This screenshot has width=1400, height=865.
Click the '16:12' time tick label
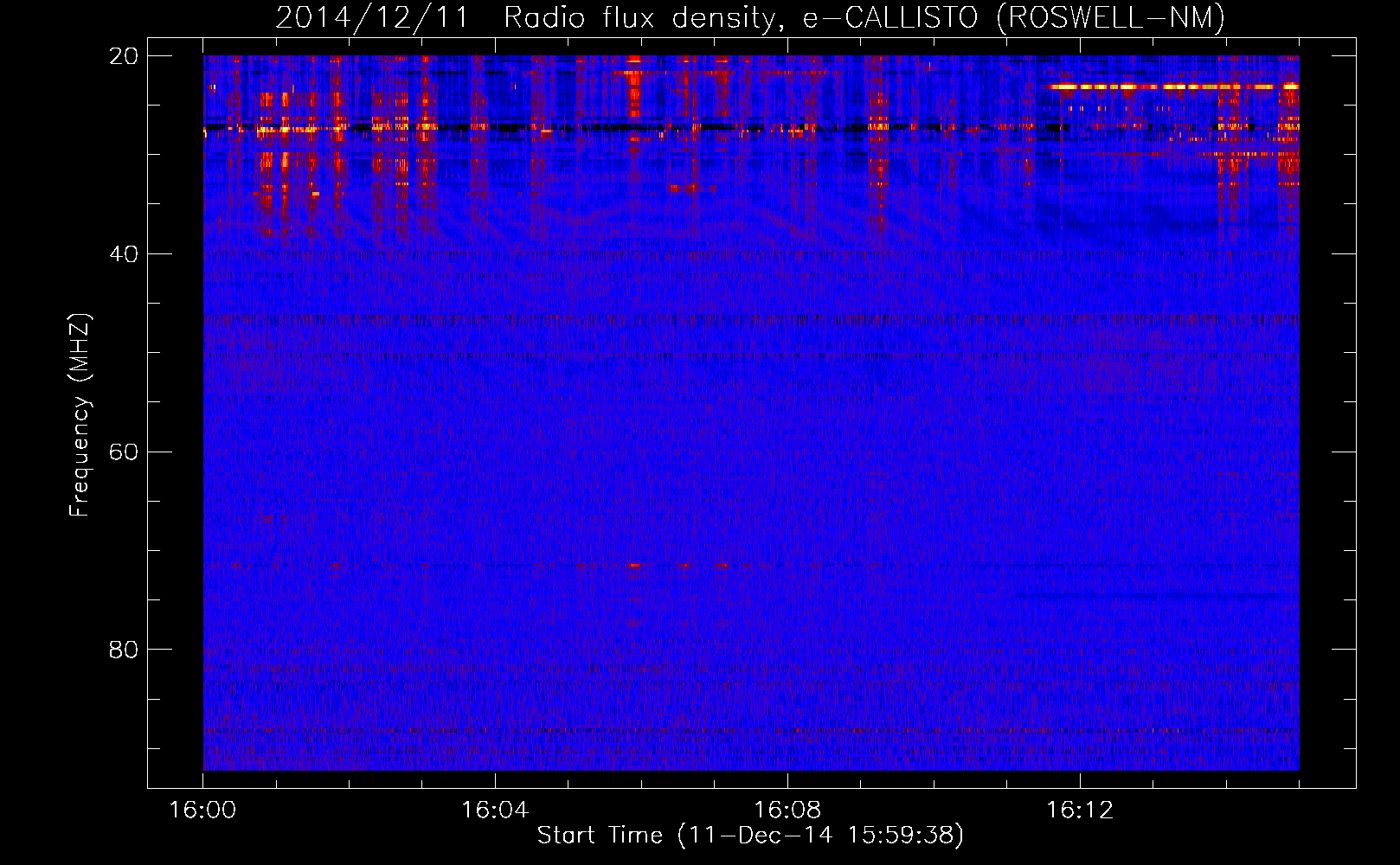click(1080, 811)
